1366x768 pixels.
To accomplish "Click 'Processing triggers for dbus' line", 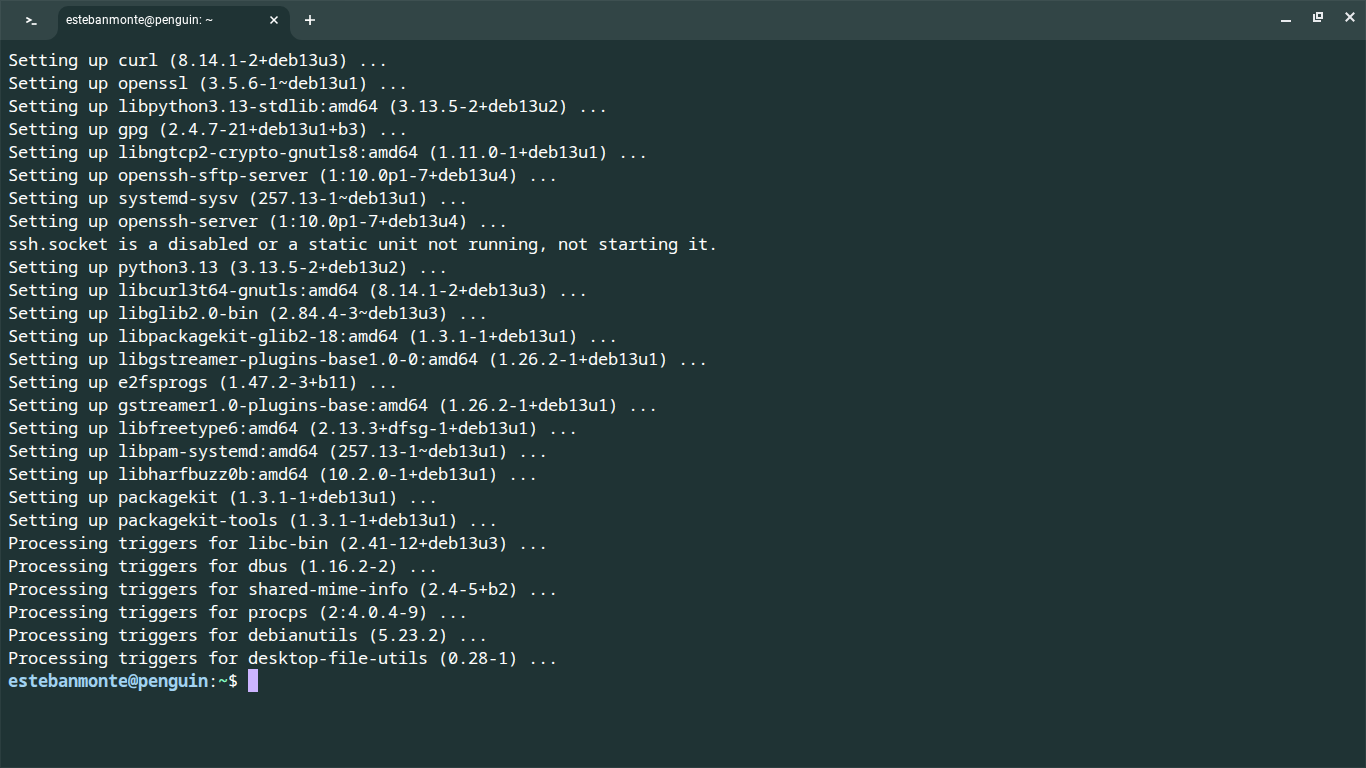I will 223,566.
